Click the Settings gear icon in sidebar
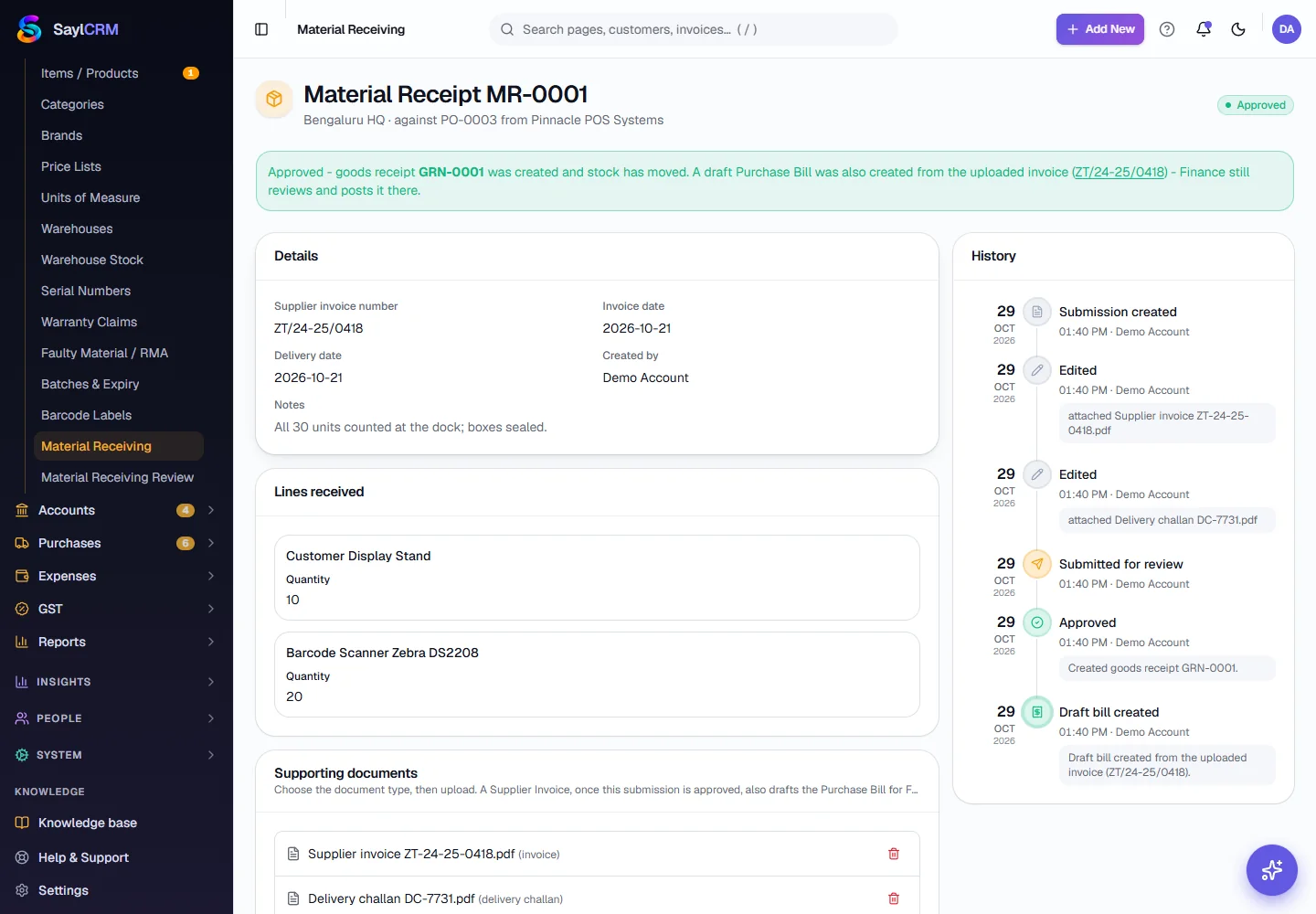1316x914 pixels. point(22,890)
